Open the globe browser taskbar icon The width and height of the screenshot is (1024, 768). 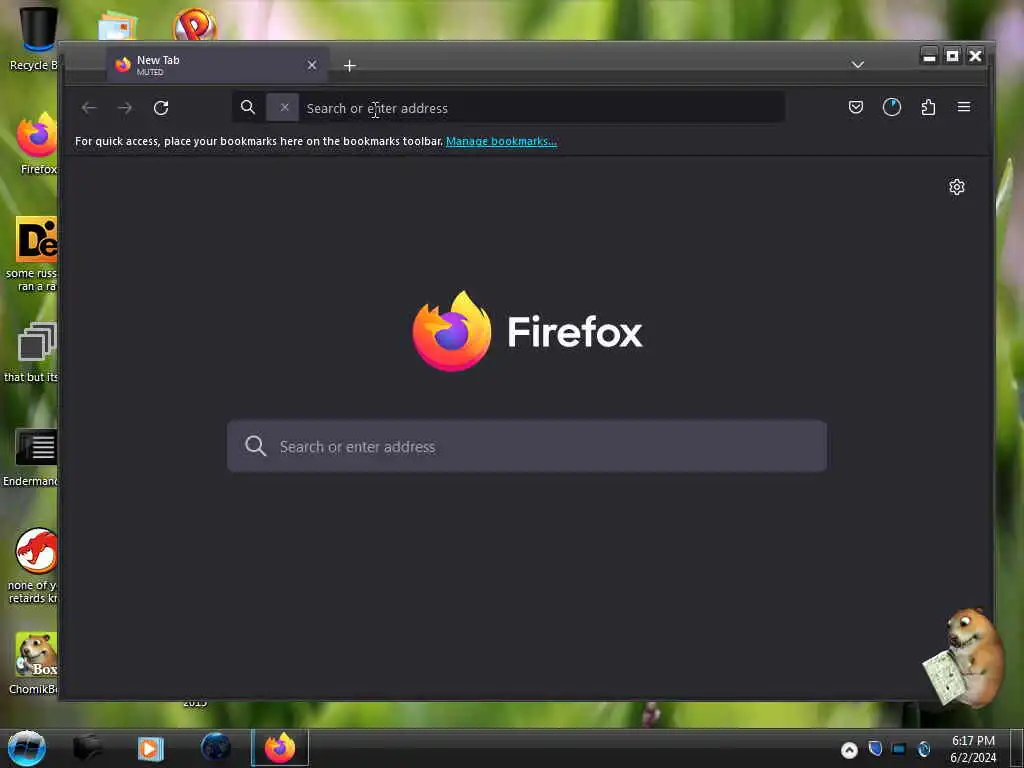click(216, 748)
